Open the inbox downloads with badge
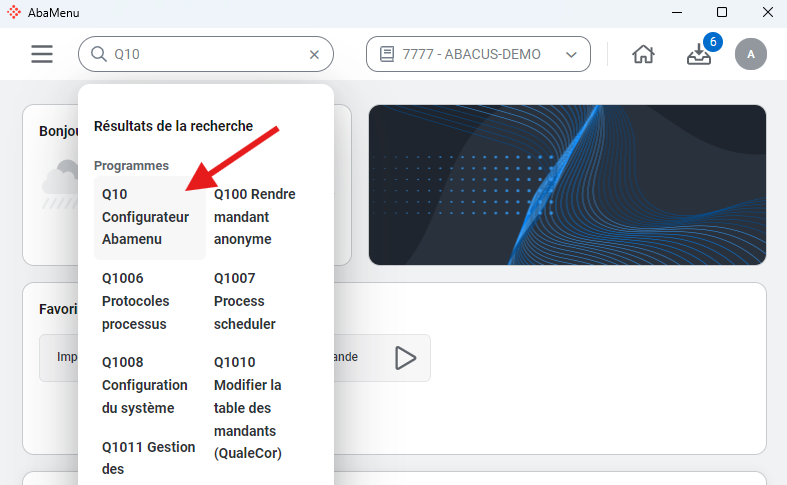Viewport: 787px width, 485px height. click(699, 55)
